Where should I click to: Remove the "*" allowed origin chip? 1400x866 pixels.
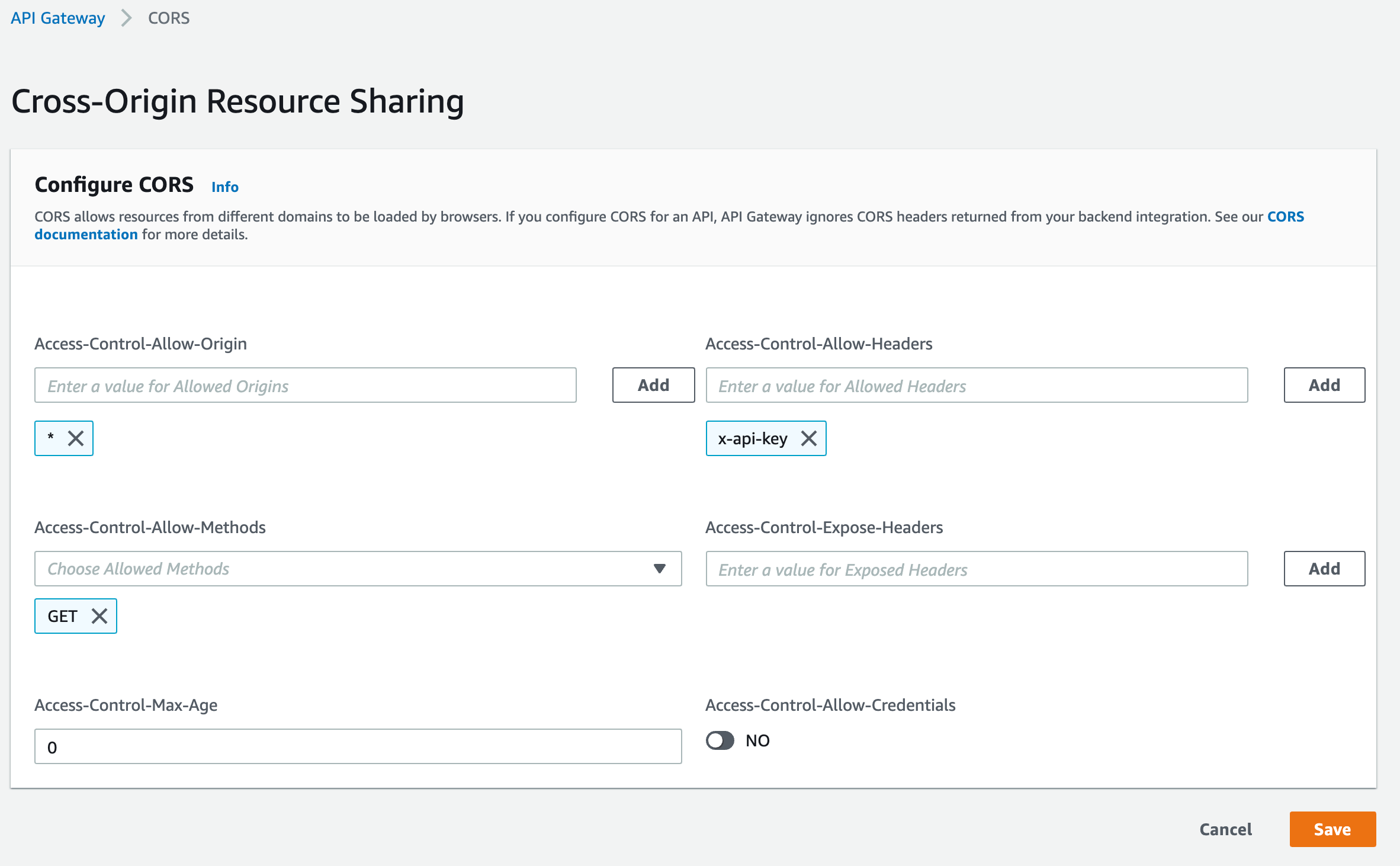click(x=76, y=438)
